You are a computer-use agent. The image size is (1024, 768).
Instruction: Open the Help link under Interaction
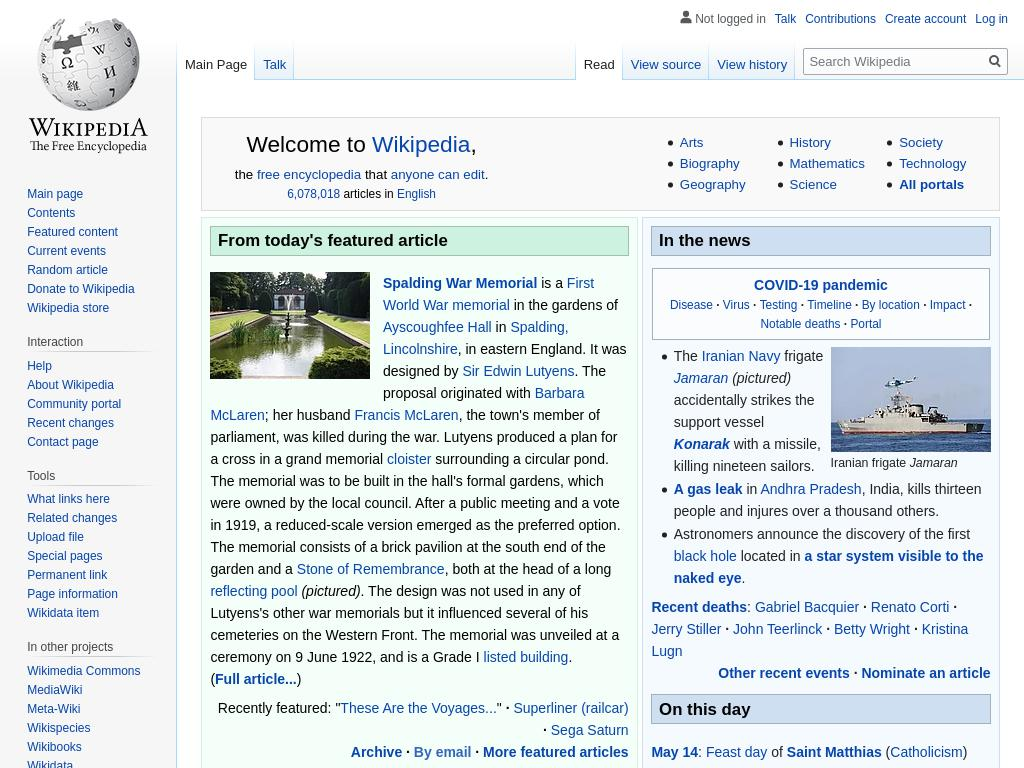point(39,366)
